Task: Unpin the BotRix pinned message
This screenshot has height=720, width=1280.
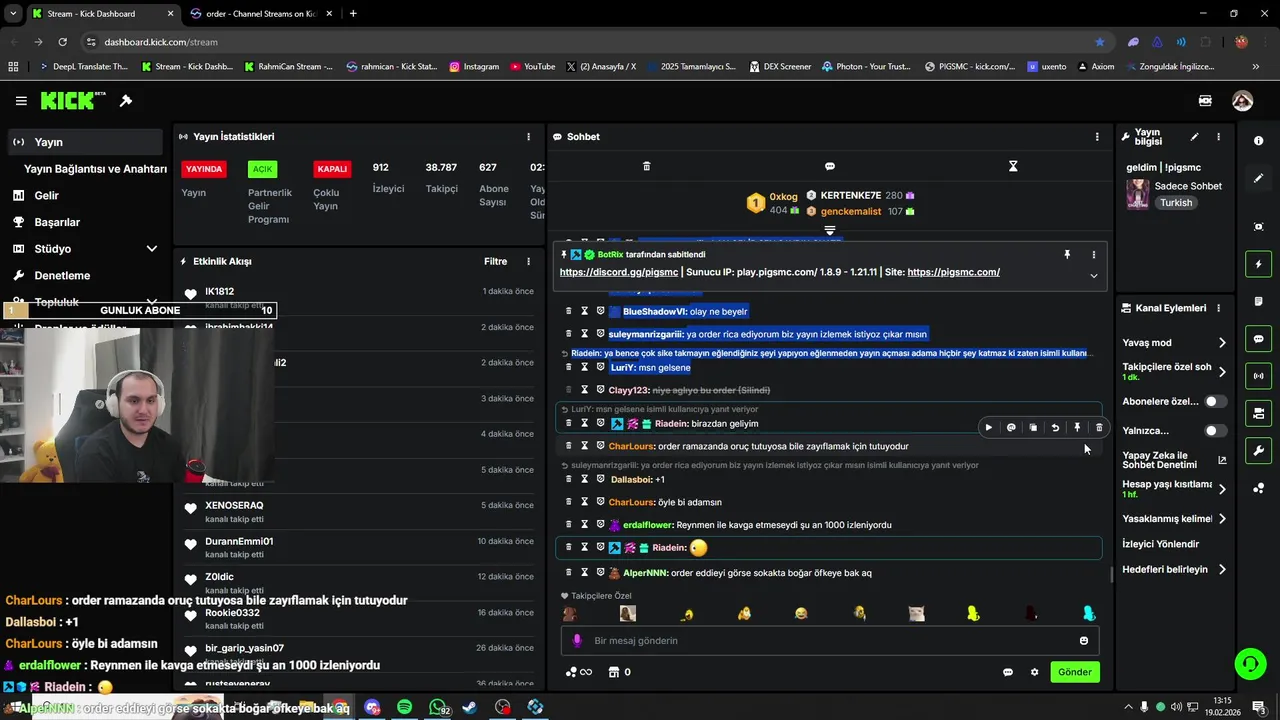Action: click(x=1067, y=255)
